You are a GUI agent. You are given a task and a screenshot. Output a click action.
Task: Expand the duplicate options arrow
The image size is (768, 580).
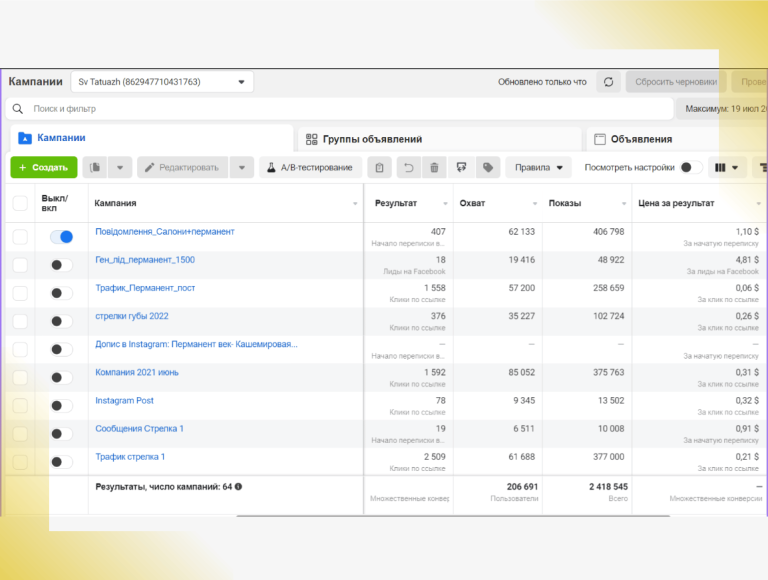[120, 168]
